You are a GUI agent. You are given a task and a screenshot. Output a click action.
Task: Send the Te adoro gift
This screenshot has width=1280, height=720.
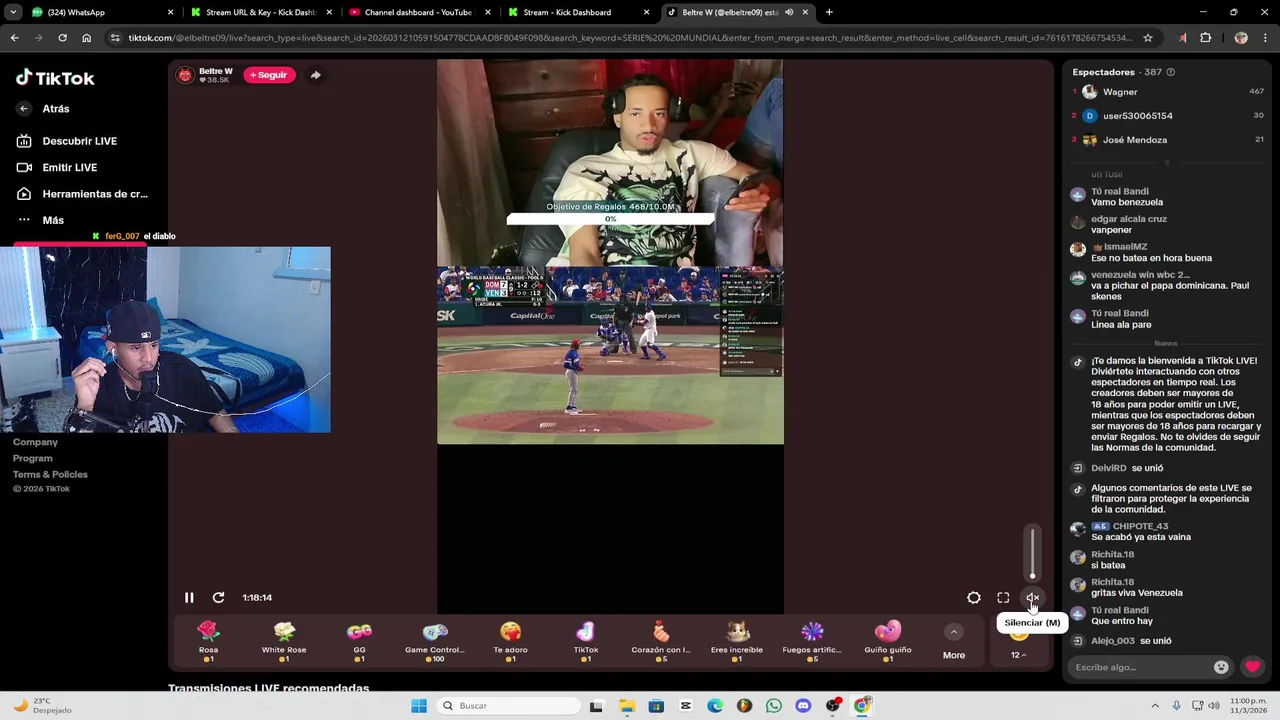point(510,641)
